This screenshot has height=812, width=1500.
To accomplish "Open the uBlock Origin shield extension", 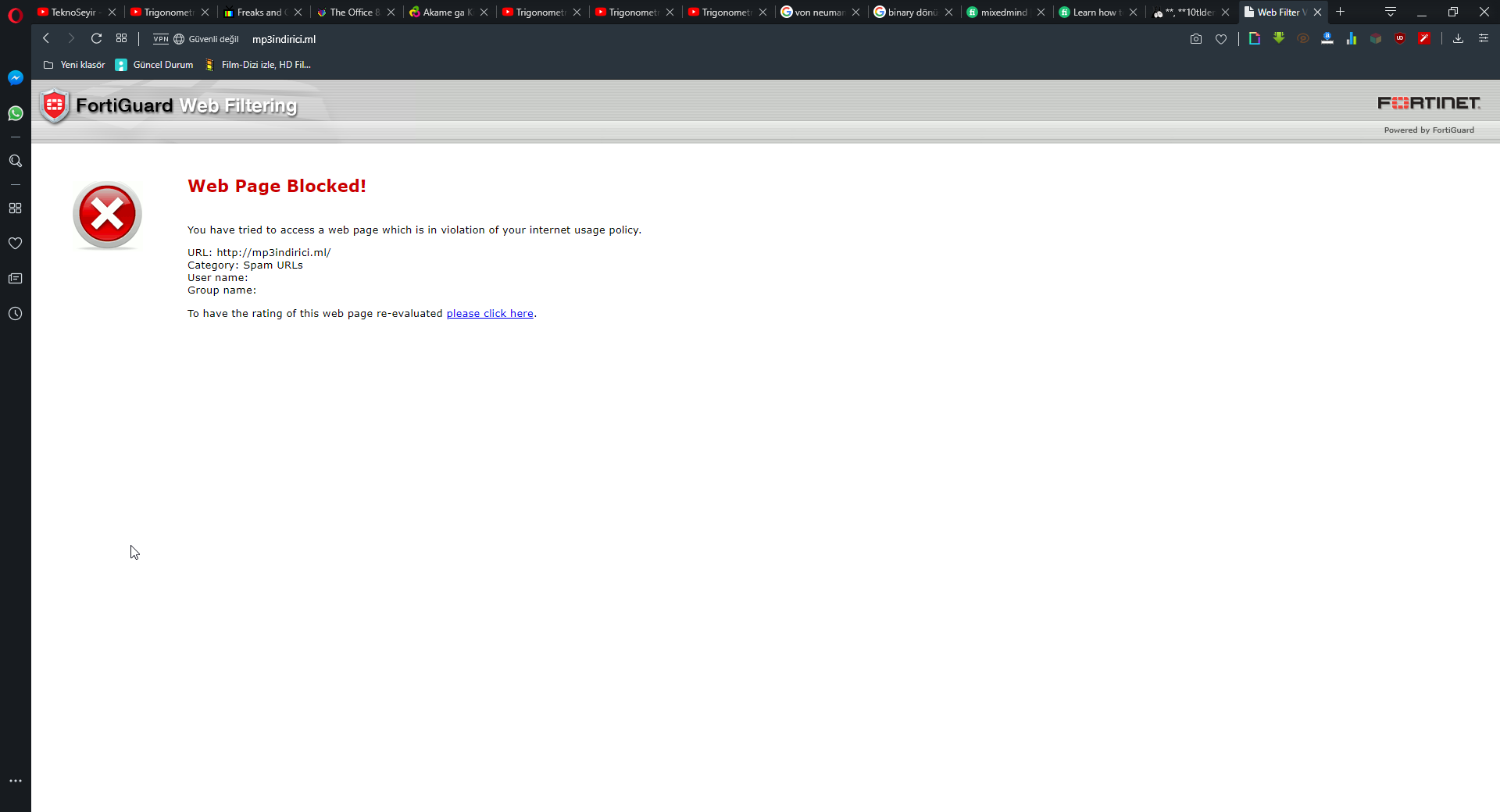I will pyautogui.click(x=1400, y=38).
